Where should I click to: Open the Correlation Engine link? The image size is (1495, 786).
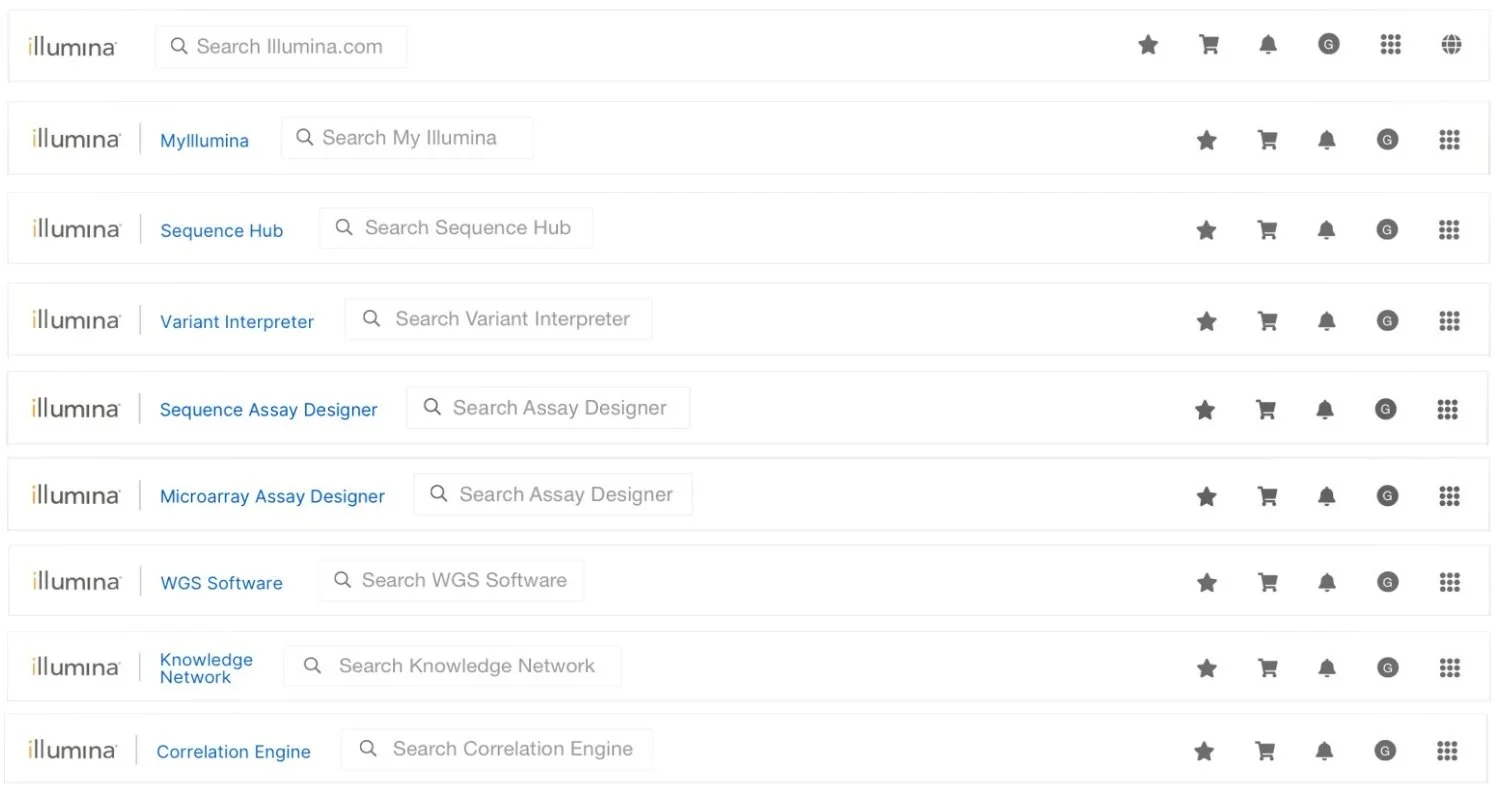233,752
